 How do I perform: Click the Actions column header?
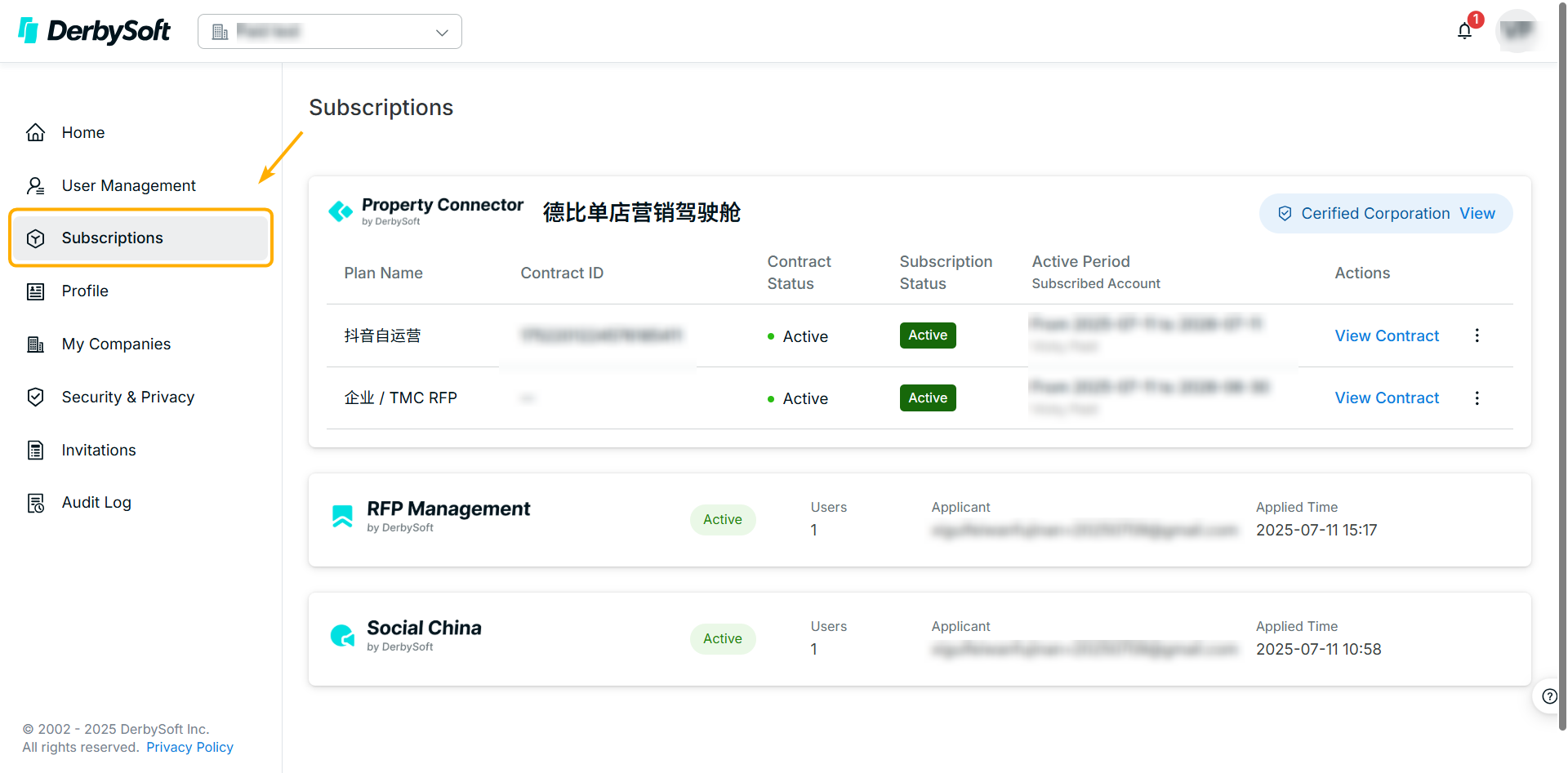[x=1362, y=273]
